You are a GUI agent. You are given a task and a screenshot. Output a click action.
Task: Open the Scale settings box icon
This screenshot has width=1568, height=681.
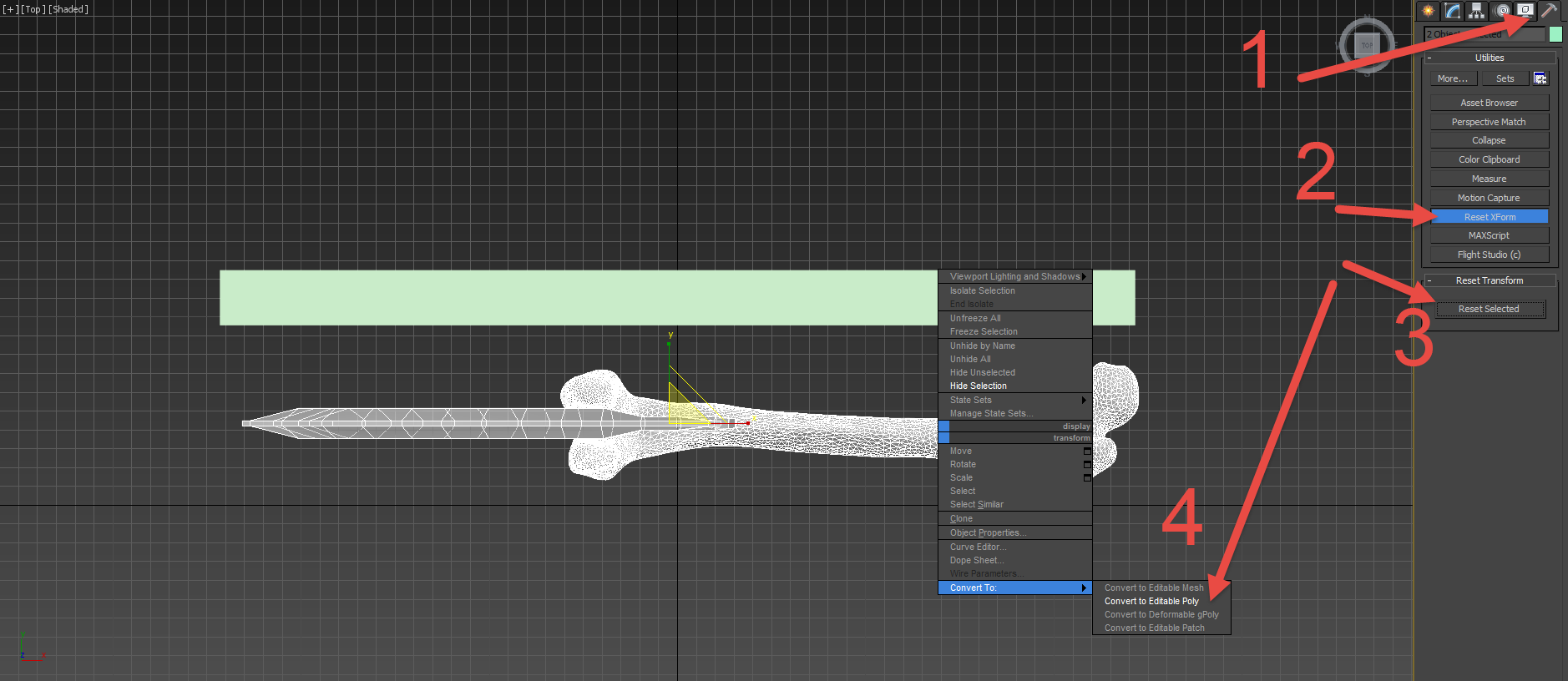click(1087, 478)
